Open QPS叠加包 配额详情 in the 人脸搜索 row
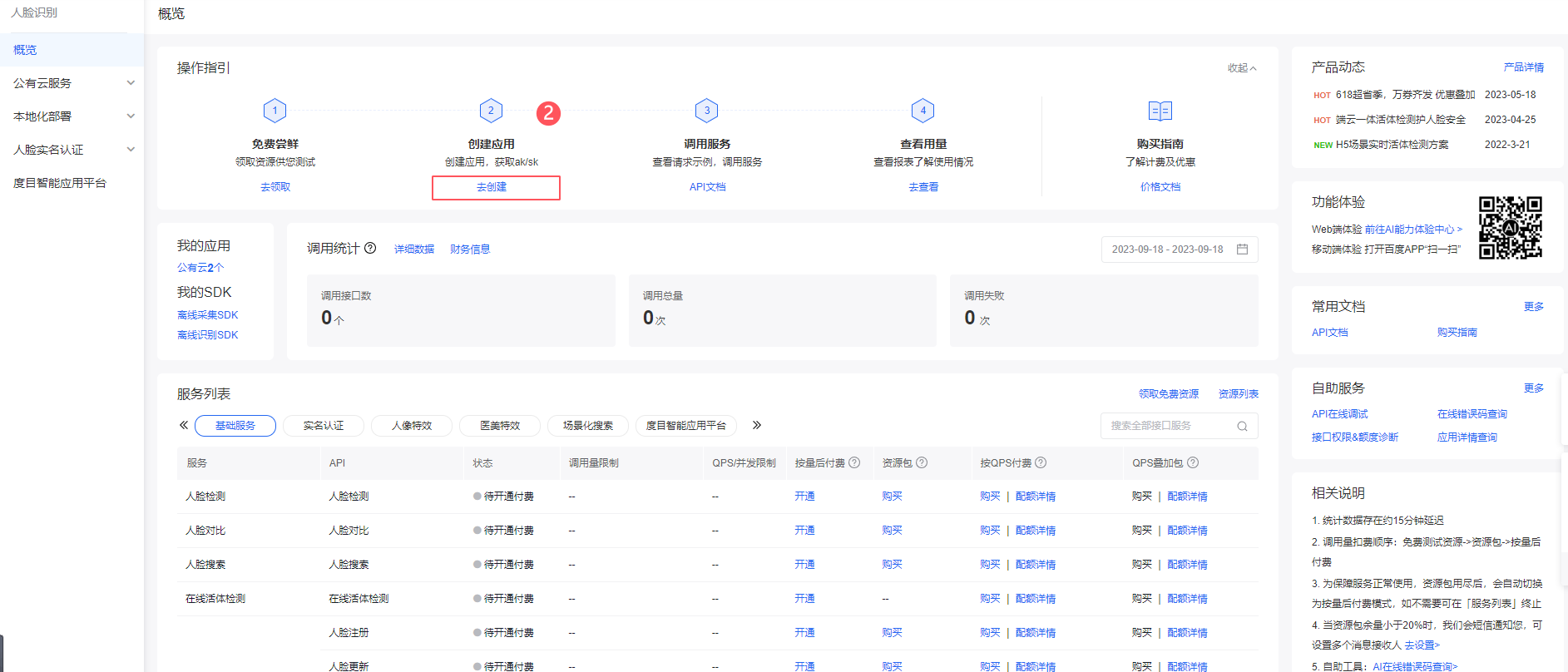 (1187, 565)
